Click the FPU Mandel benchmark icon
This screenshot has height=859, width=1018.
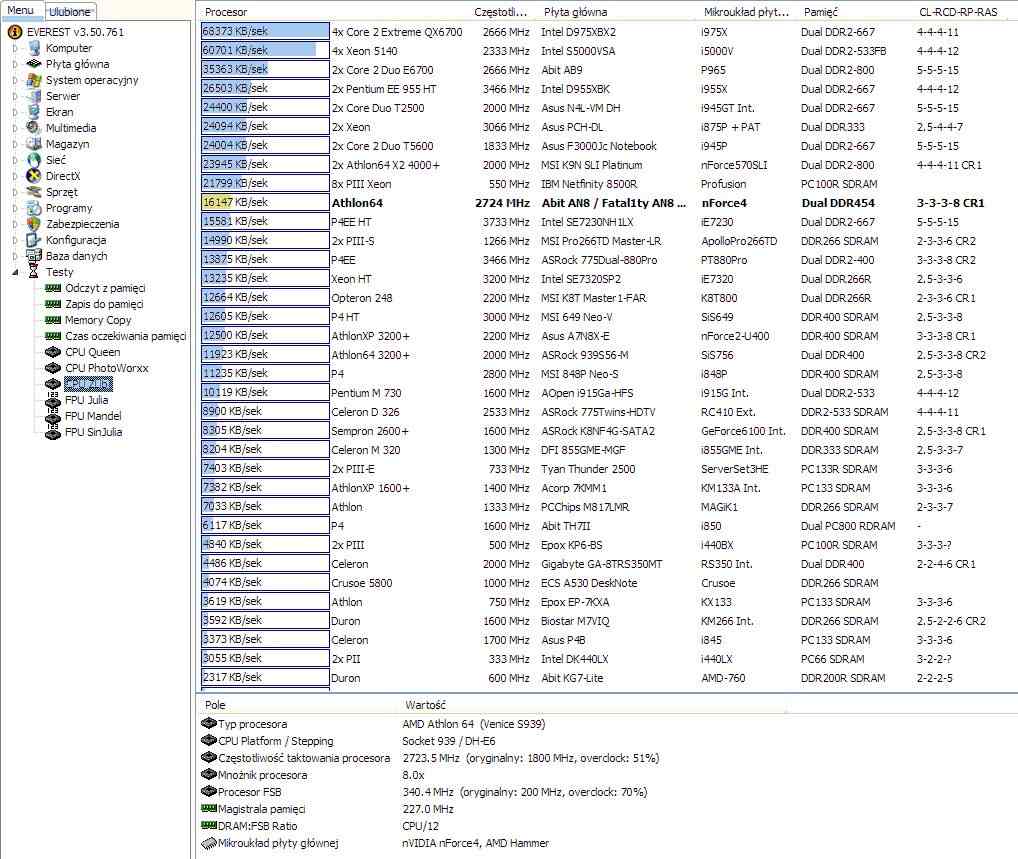pyautogui.click(x=53, y=416)
